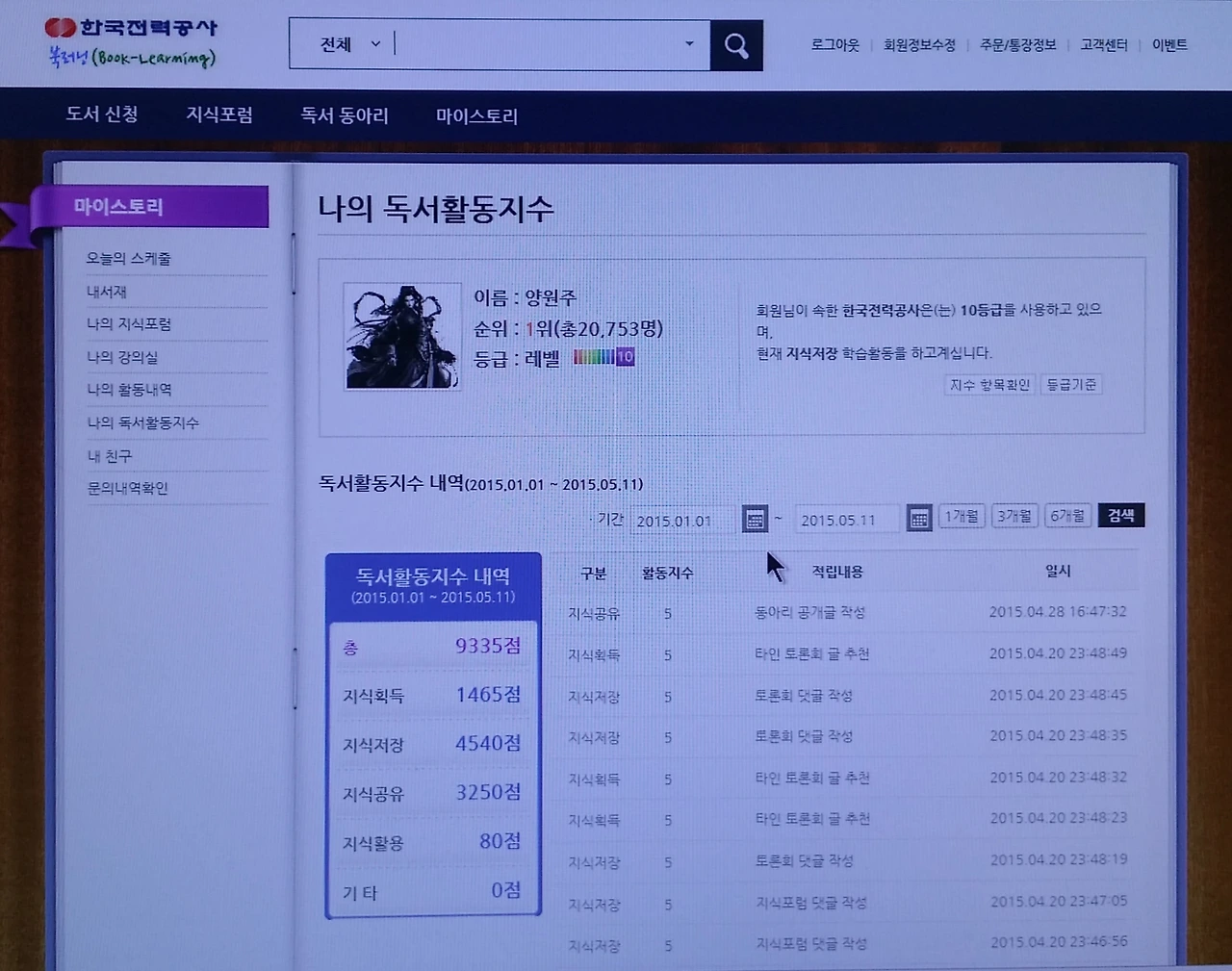Image resolution: width=1232 pixels, height=971 pixels.
Task: Click the magnifier search button
Action: coord(736,45)
